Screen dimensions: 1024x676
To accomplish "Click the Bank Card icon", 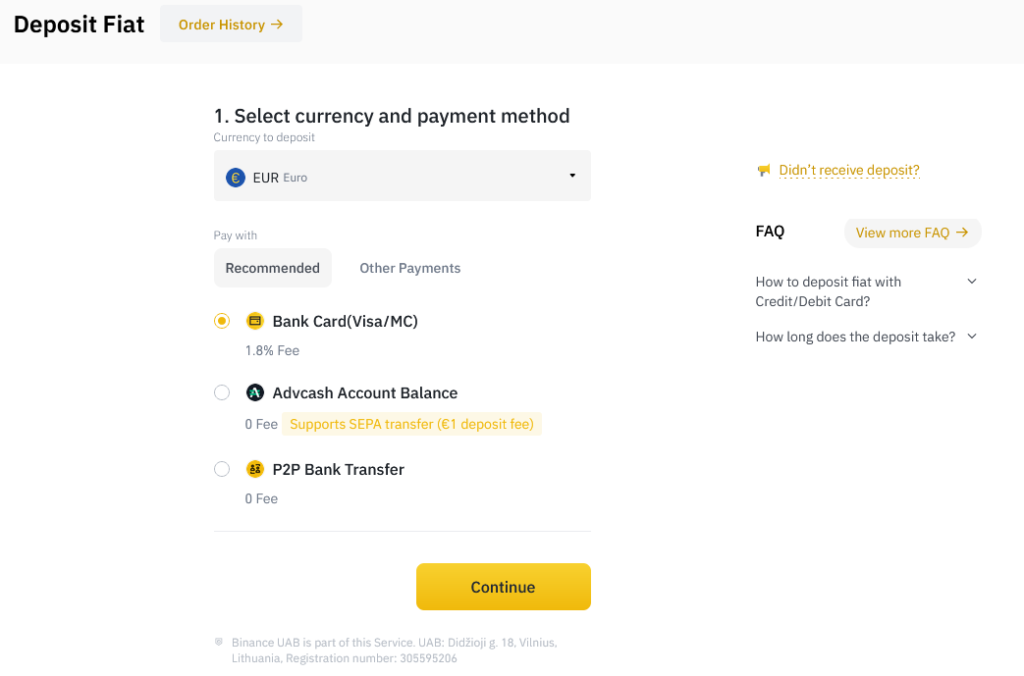I will coord(255,321).
